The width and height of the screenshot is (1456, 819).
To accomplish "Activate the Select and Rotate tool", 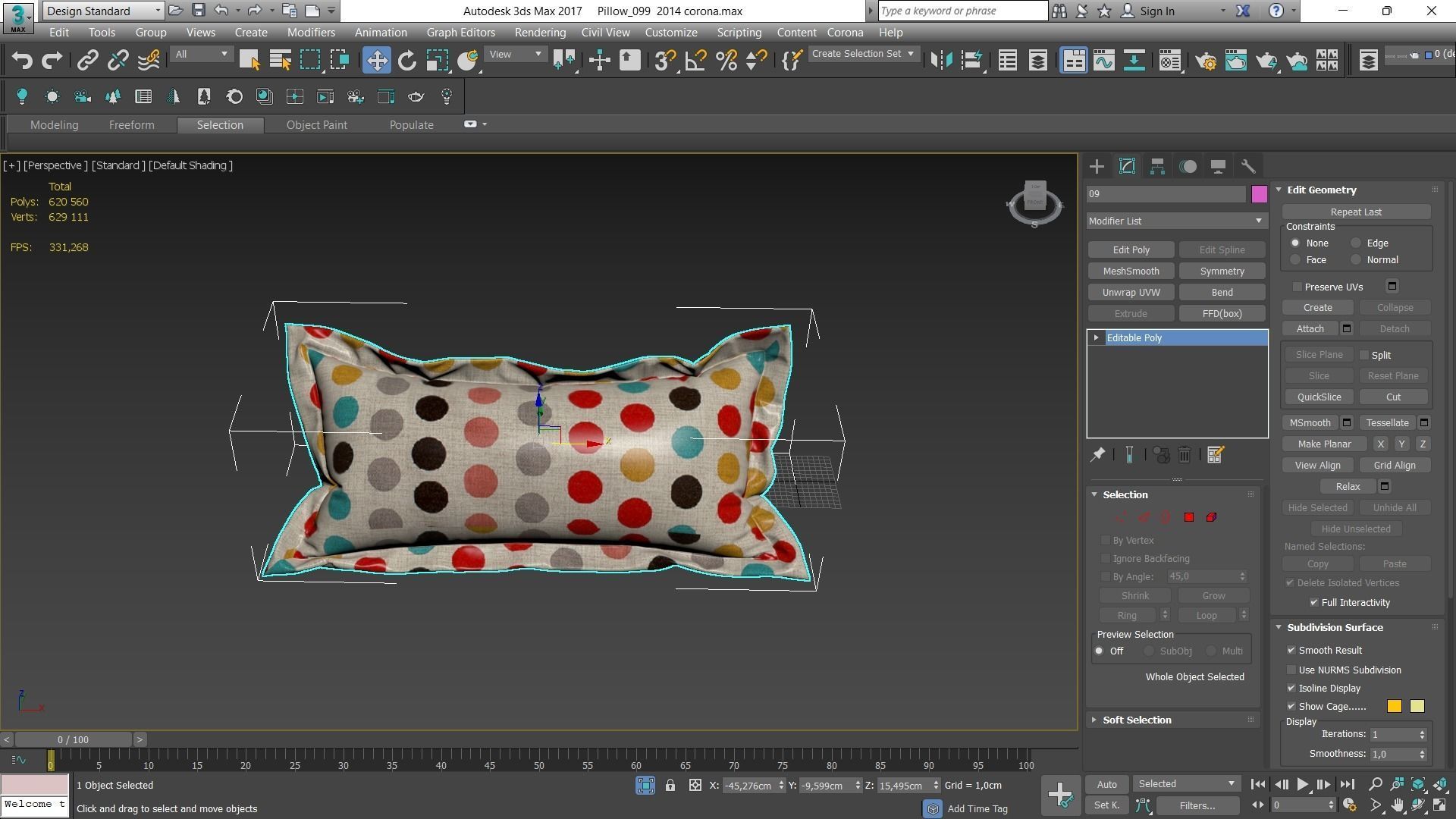I will pyautogui.click(x=407, y=61).
